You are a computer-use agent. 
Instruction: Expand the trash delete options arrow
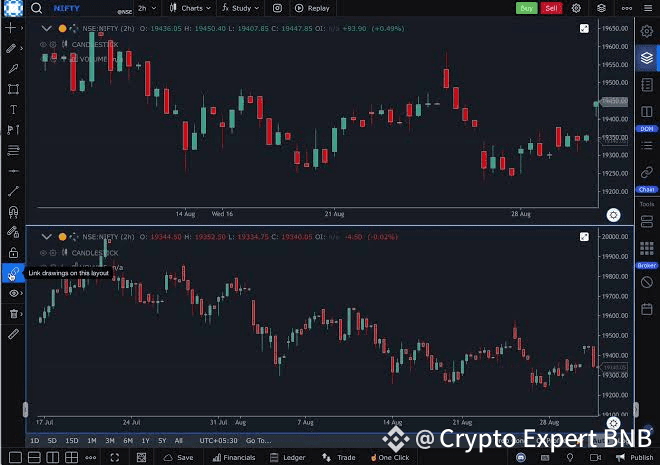coord(22,314)
